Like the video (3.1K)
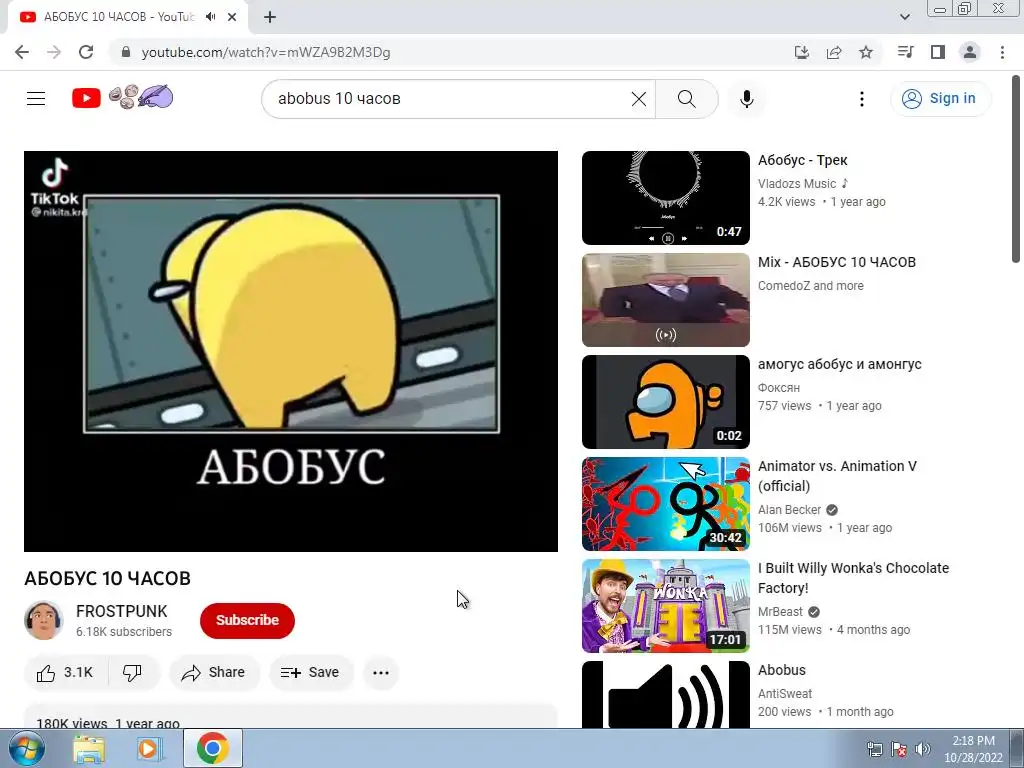This screenshot has width=1024, height=768. [x=65, y=673]
